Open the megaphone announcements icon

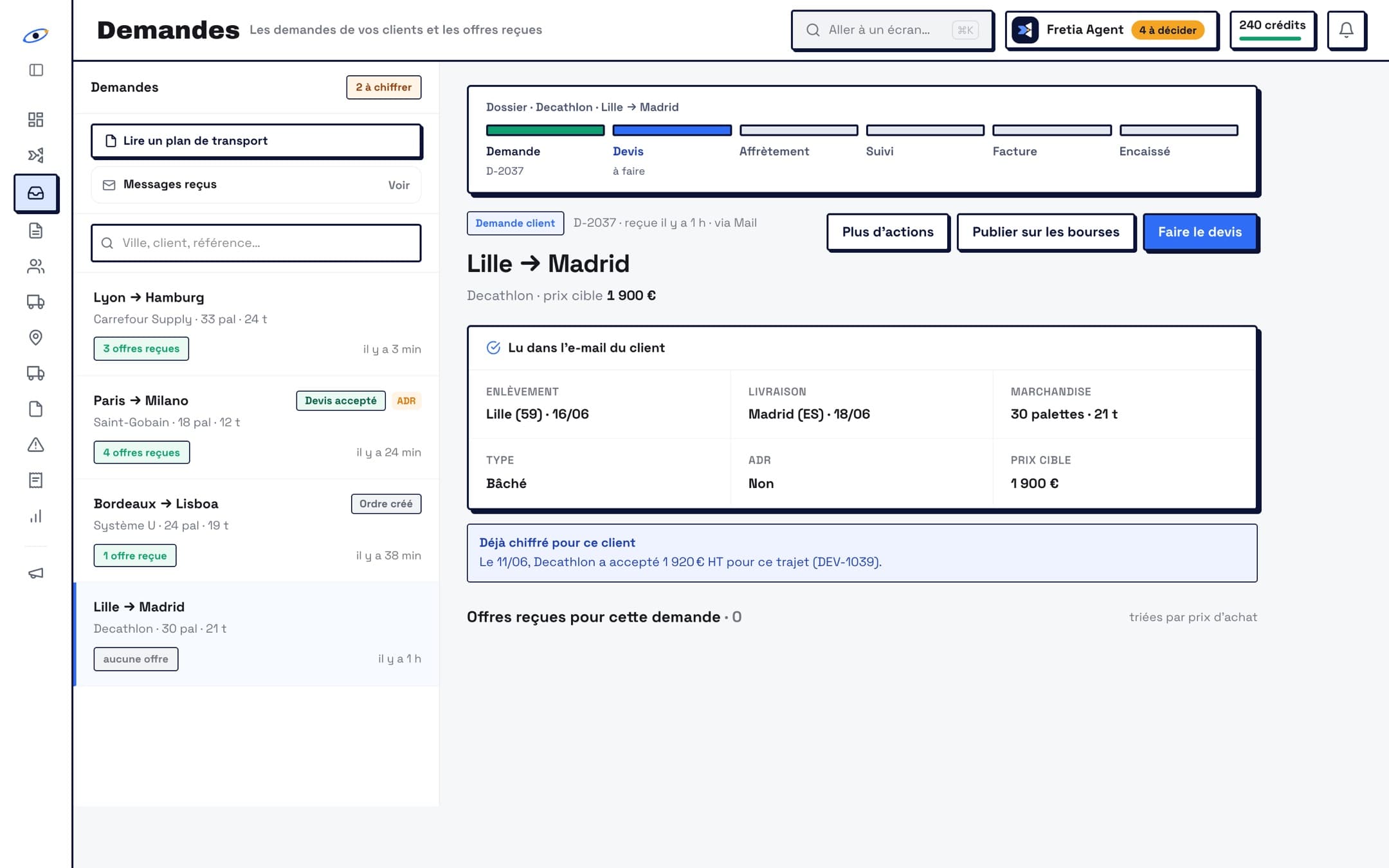click(x=36, y=573)
